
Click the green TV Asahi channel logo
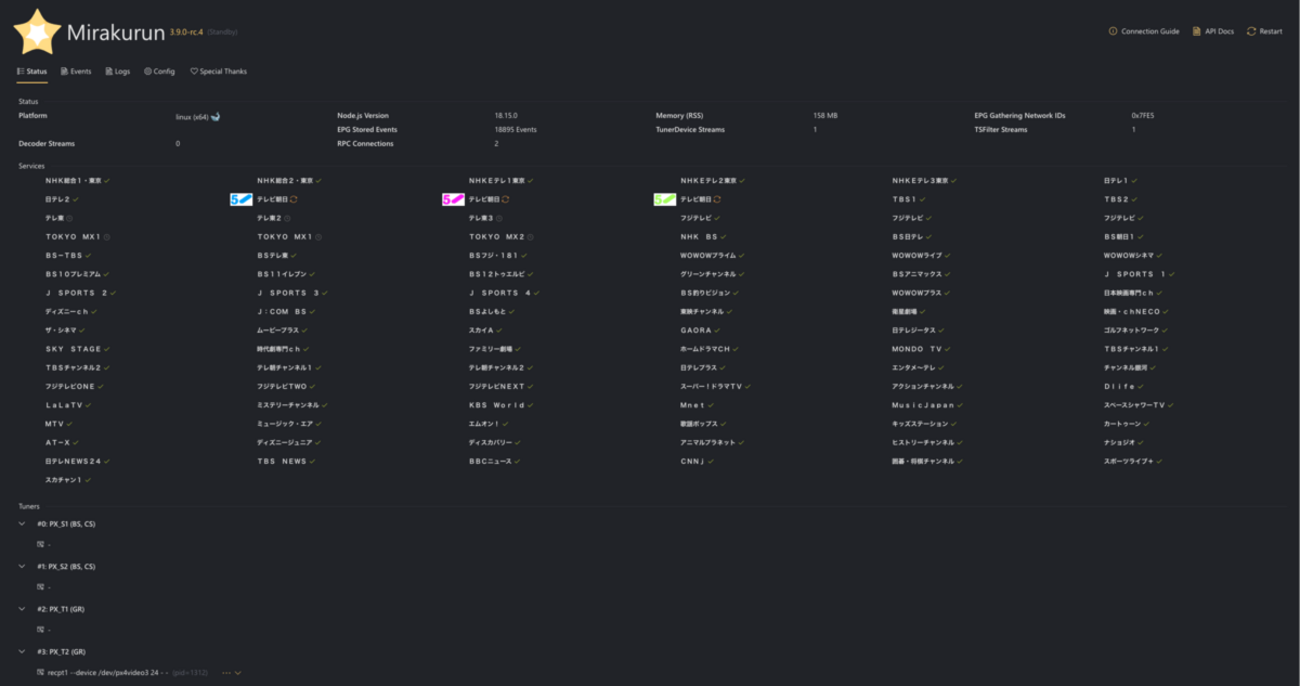(x=664, y=200)
